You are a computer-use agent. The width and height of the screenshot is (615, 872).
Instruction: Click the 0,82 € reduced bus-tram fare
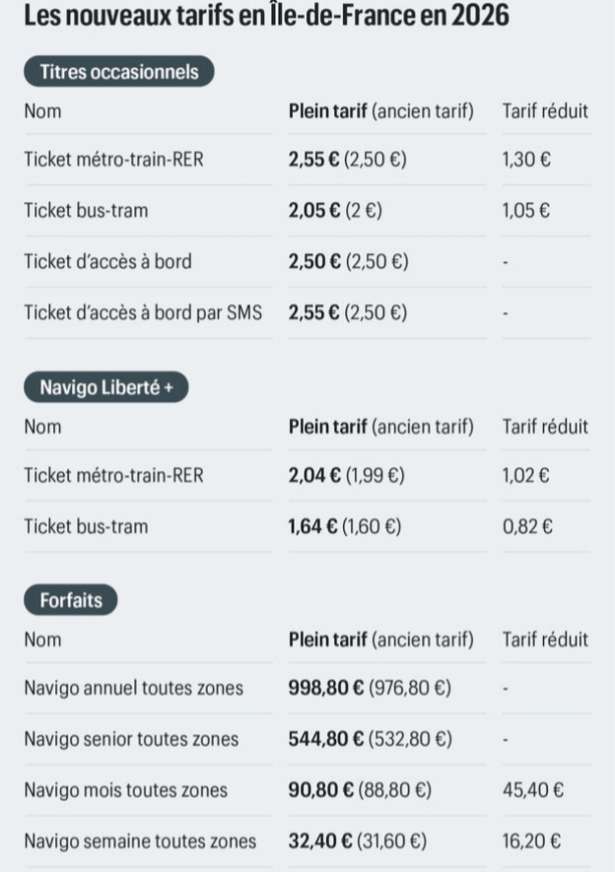click(x=527, y=526)
